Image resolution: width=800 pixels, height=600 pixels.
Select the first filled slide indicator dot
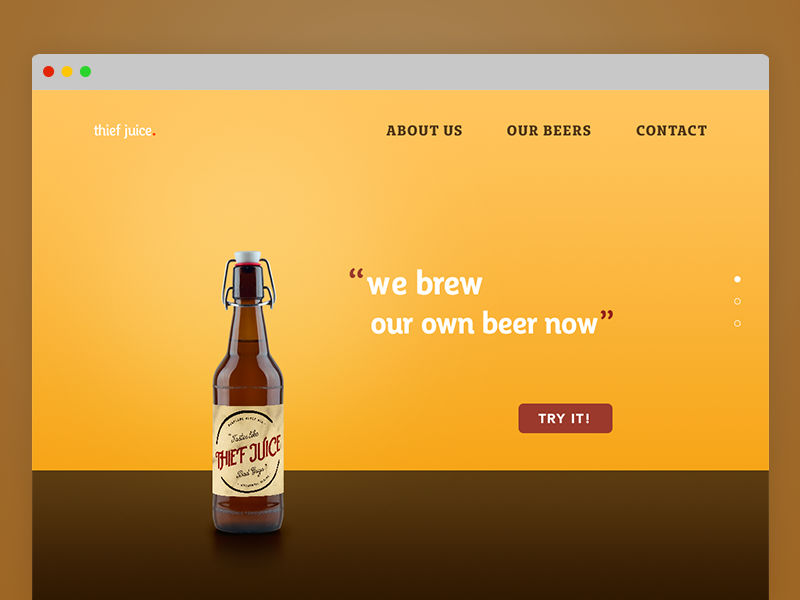pos(737,279)
